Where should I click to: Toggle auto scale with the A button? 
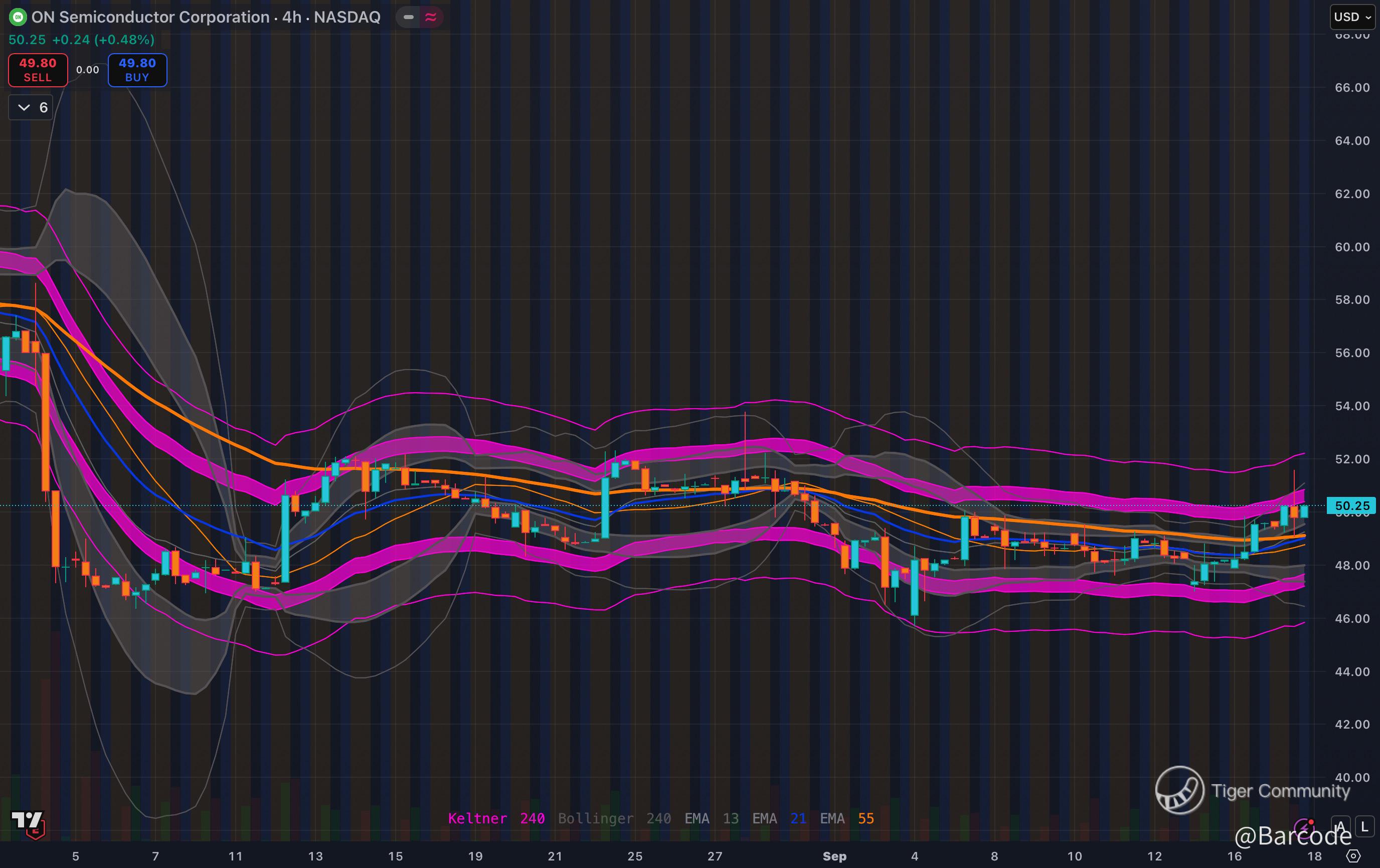point(1340,827)
